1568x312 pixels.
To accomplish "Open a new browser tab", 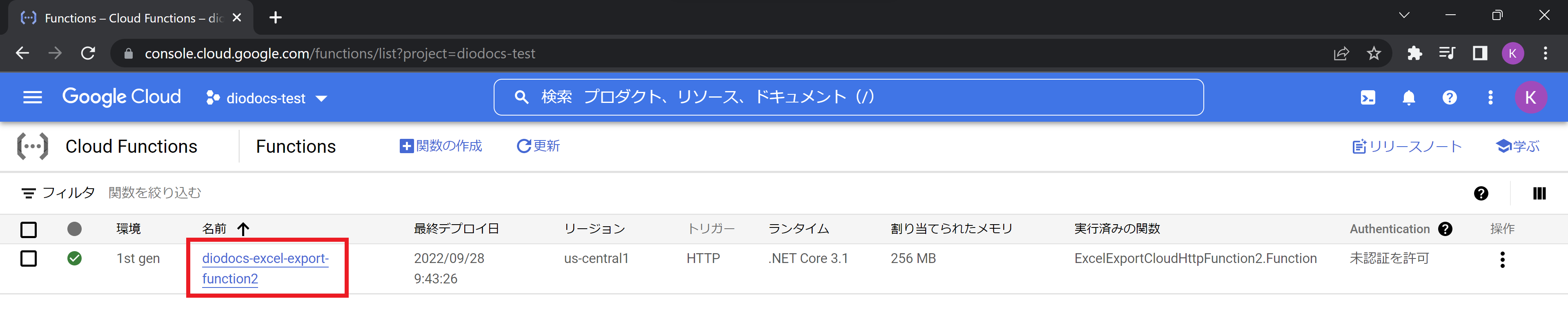I will [276, 18].
